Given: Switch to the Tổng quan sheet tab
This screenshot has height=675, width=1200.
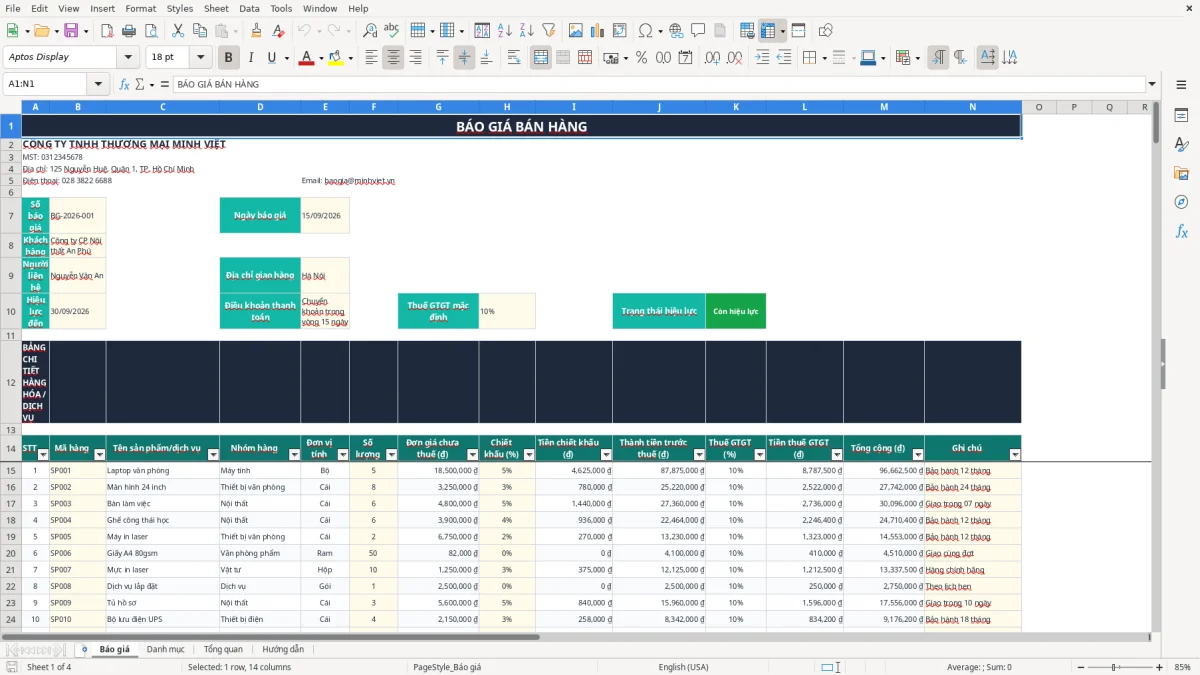Looking at the screenshot, I should 223,649.
